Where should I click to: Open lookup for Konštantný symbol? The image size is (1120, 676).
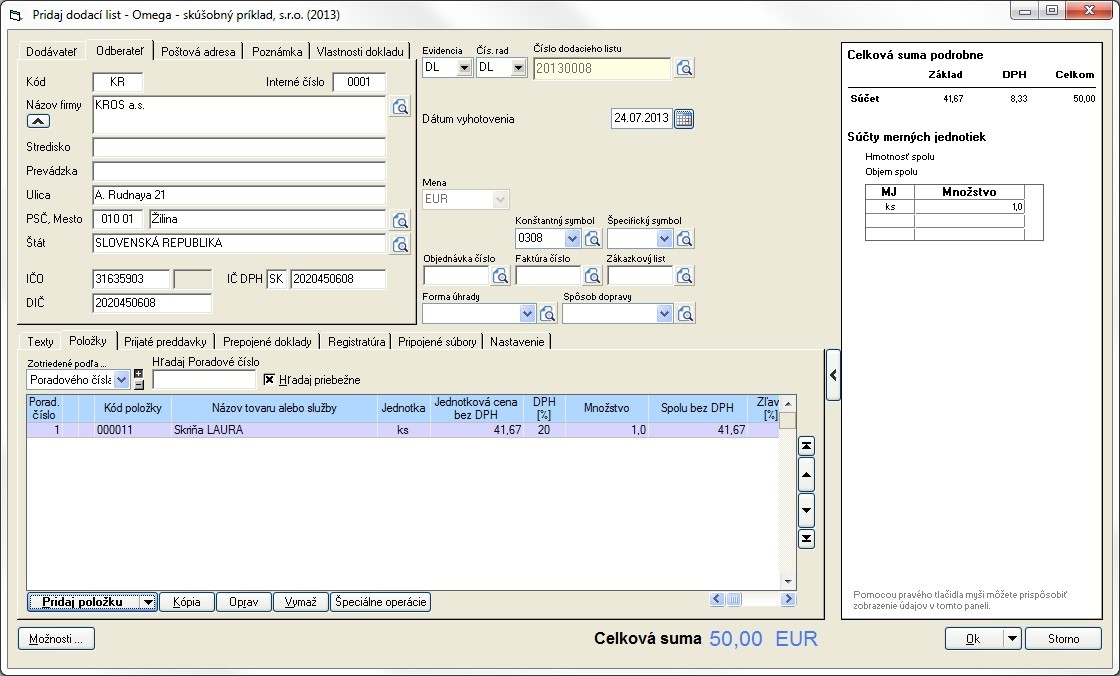(x=592, y=239)
